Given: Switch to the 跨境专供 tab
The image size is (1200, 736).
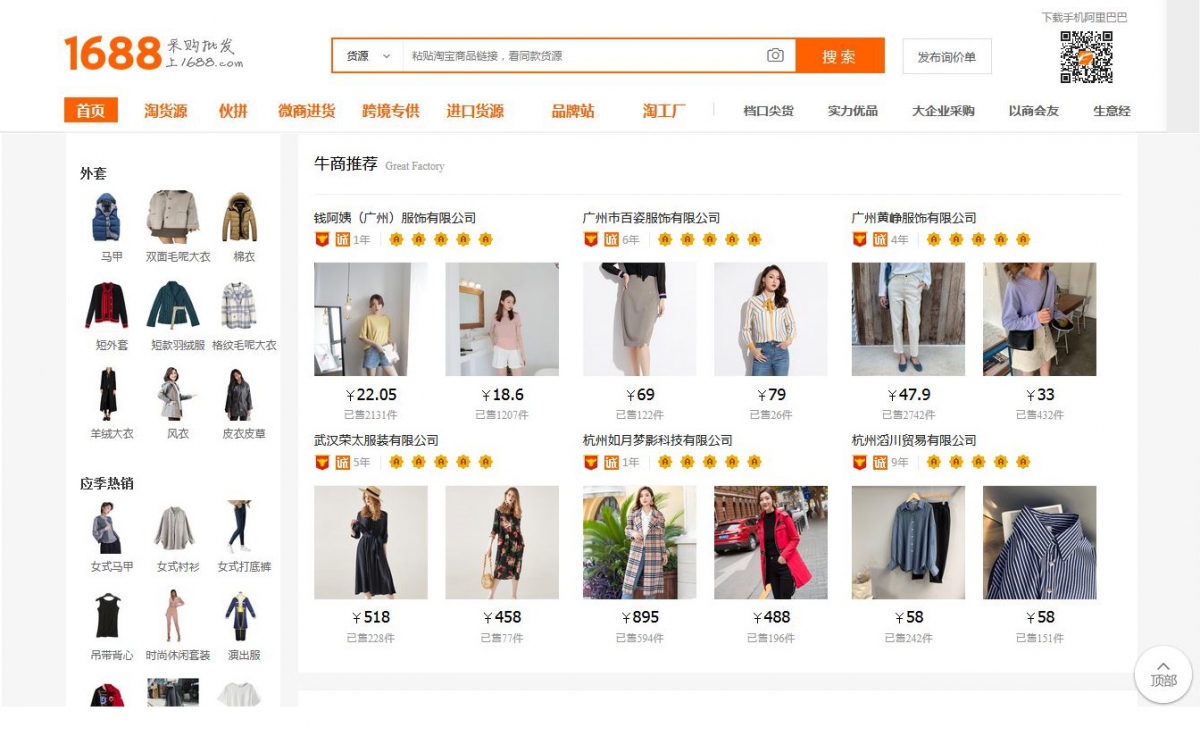Looking at the screenshot, I should click(391, 111).
